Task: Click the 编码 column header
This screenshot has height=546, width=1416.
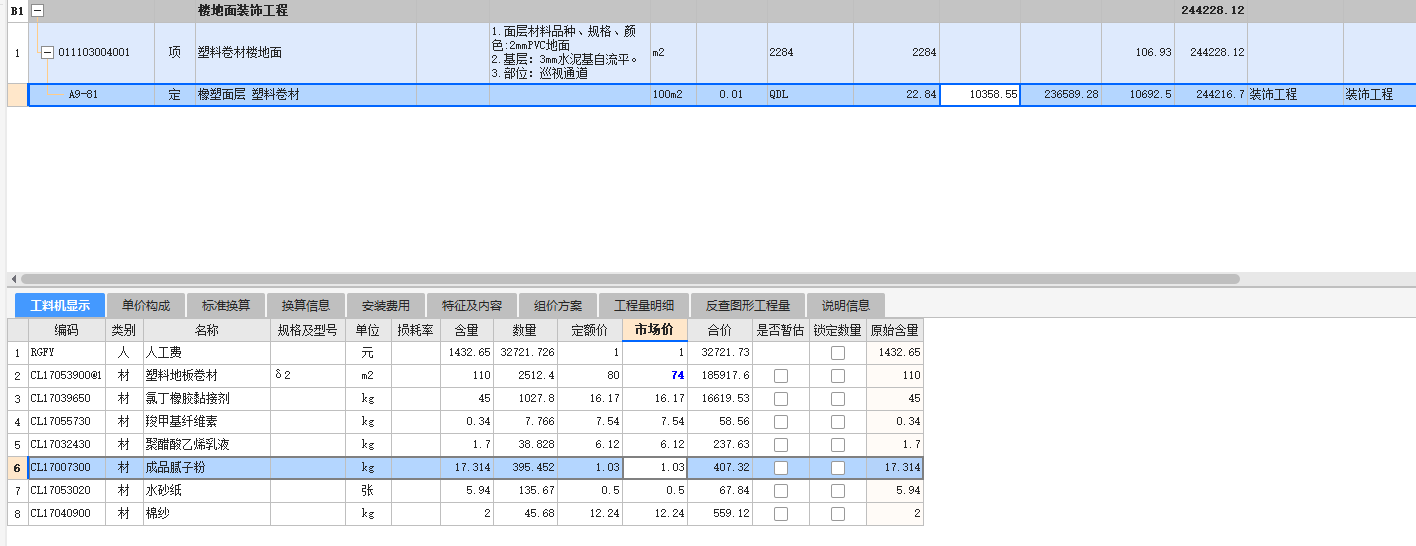Action: click(x=67, y=329)
